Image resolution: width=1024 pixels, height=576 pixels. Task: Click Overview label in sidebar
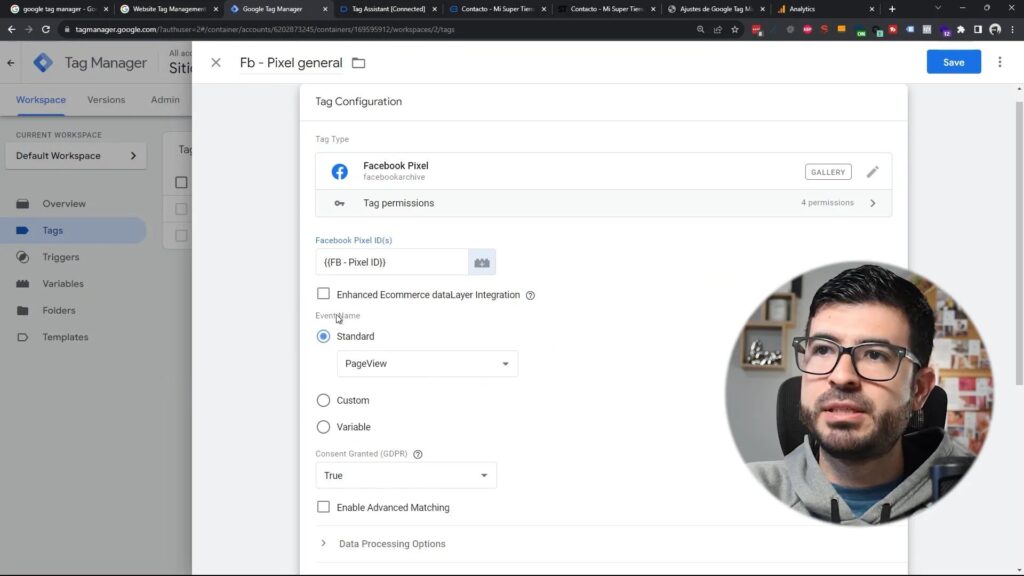(x=64, y=204)
